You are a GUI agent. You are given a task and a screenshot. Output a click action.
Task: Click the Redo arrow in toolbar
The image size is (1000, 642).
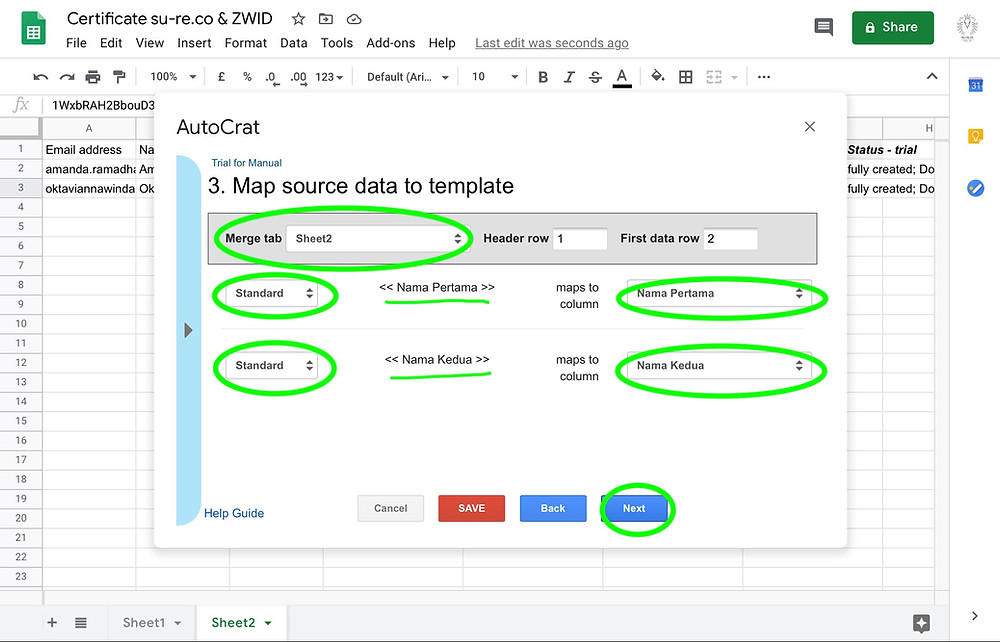pos(67,77)
